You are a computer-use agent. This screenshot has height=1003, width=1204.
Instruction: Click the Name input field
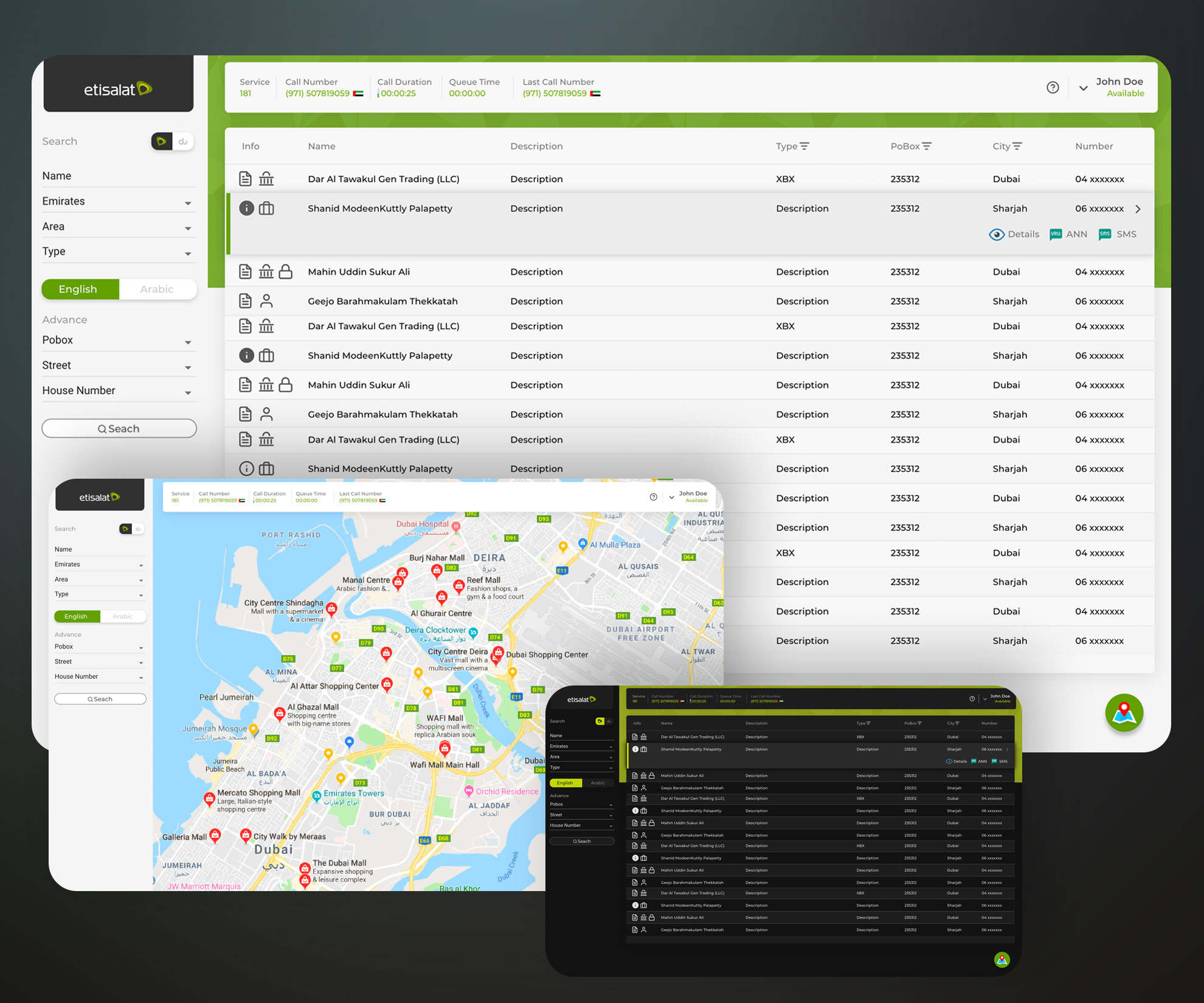tap(119, 176)
